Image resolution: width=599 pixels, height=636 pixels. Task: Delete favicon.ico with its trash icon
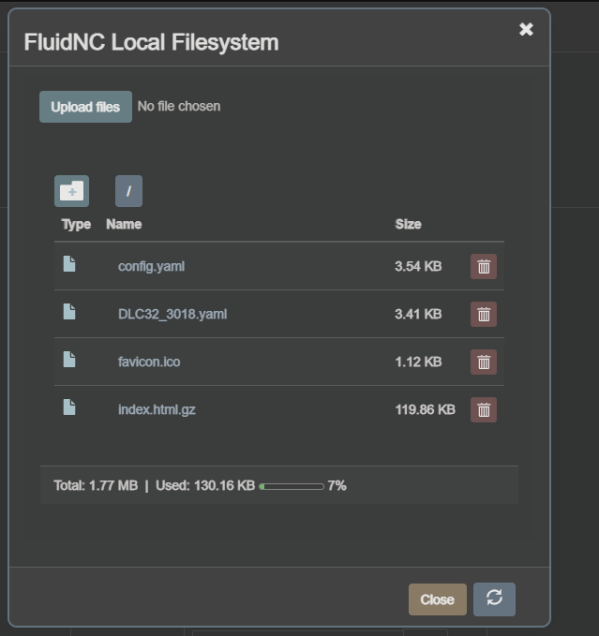tap(483, 362)
